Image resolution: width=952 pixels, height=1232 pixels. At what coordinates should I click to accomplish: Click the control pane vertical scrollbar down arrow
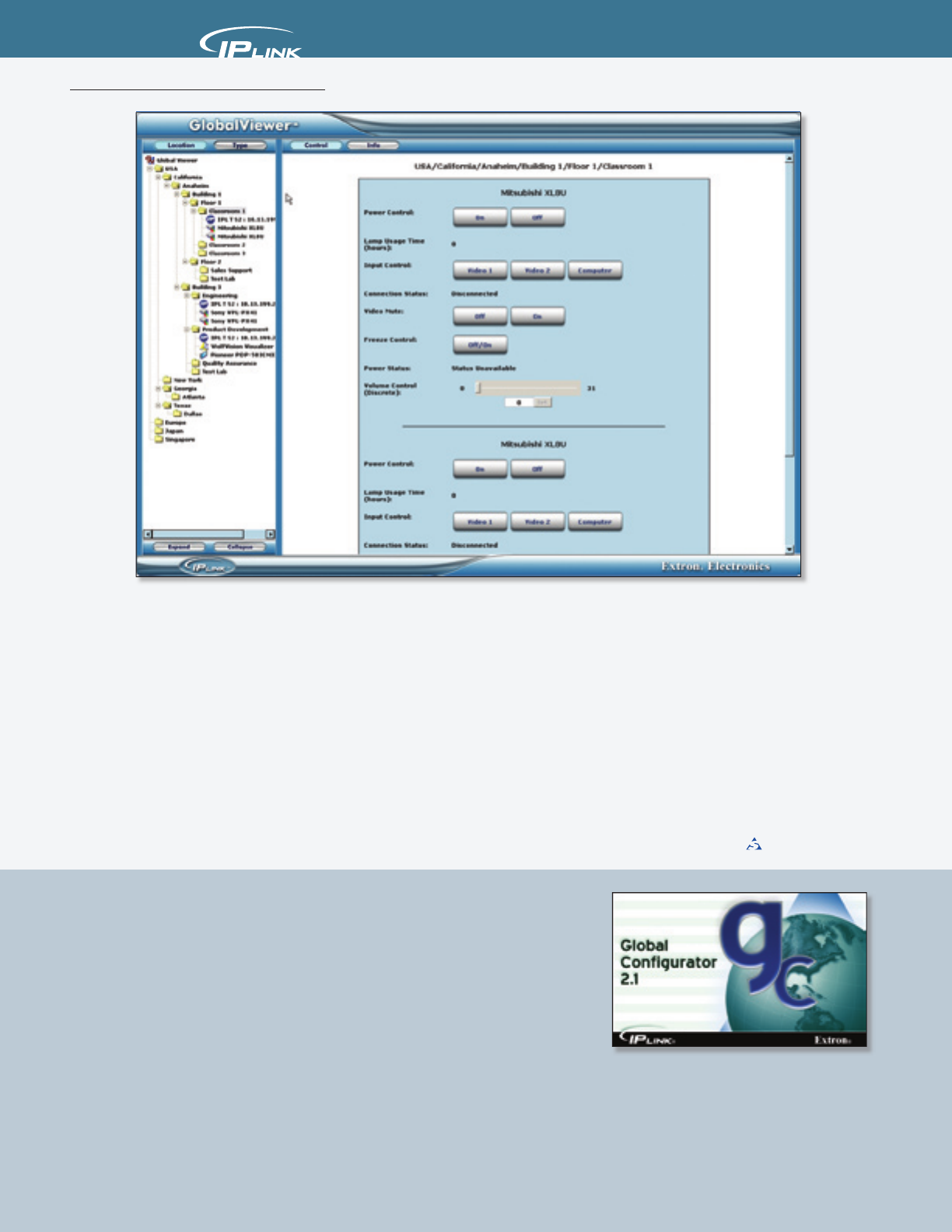(789, 549)
